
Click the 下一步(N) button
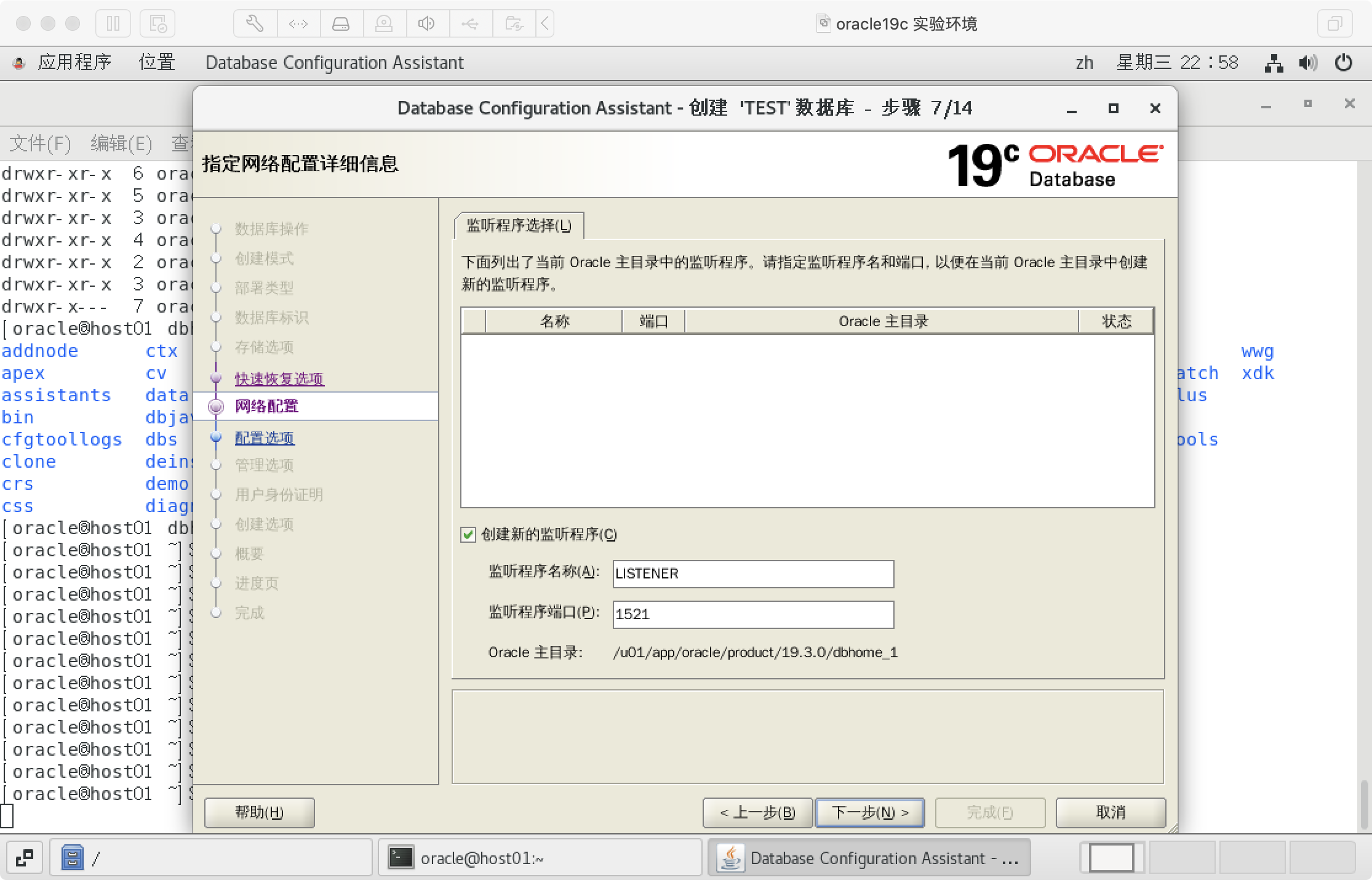[x=869, y=812]
